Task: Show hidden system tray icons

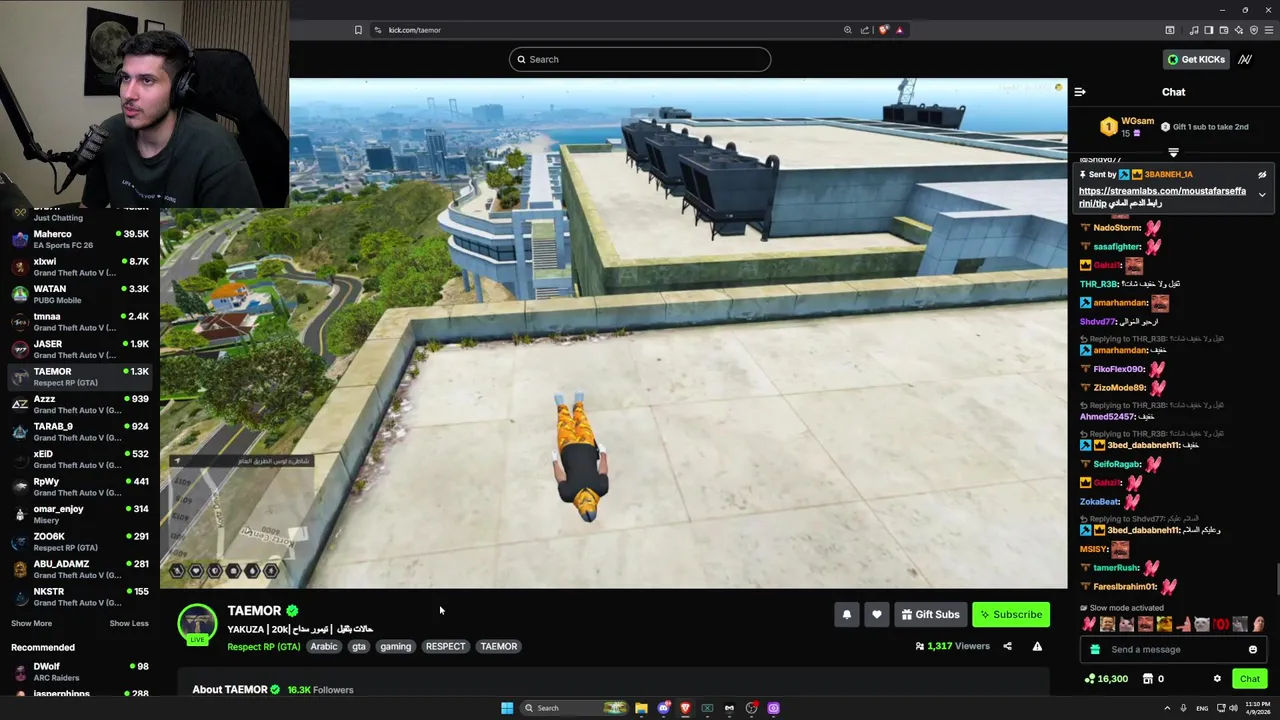Action: point(1167,708)
